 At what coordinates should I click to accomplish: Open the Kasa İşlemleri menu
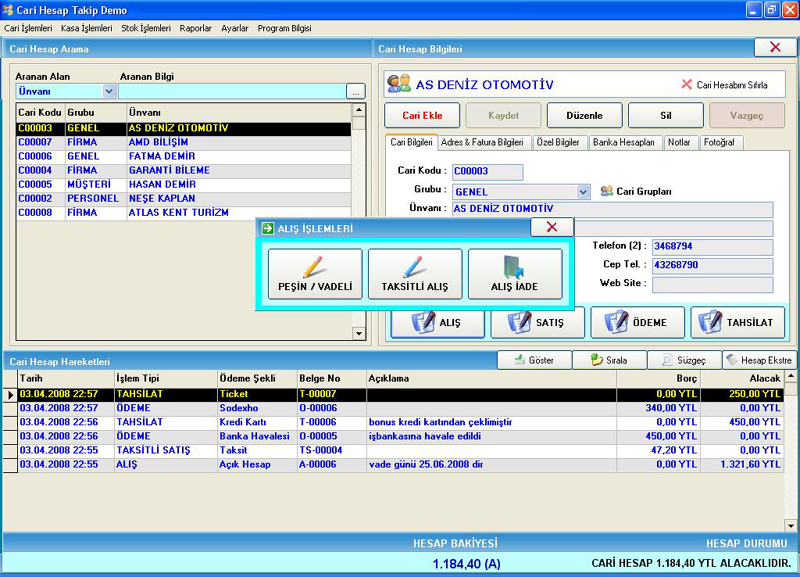click(86, 28)
